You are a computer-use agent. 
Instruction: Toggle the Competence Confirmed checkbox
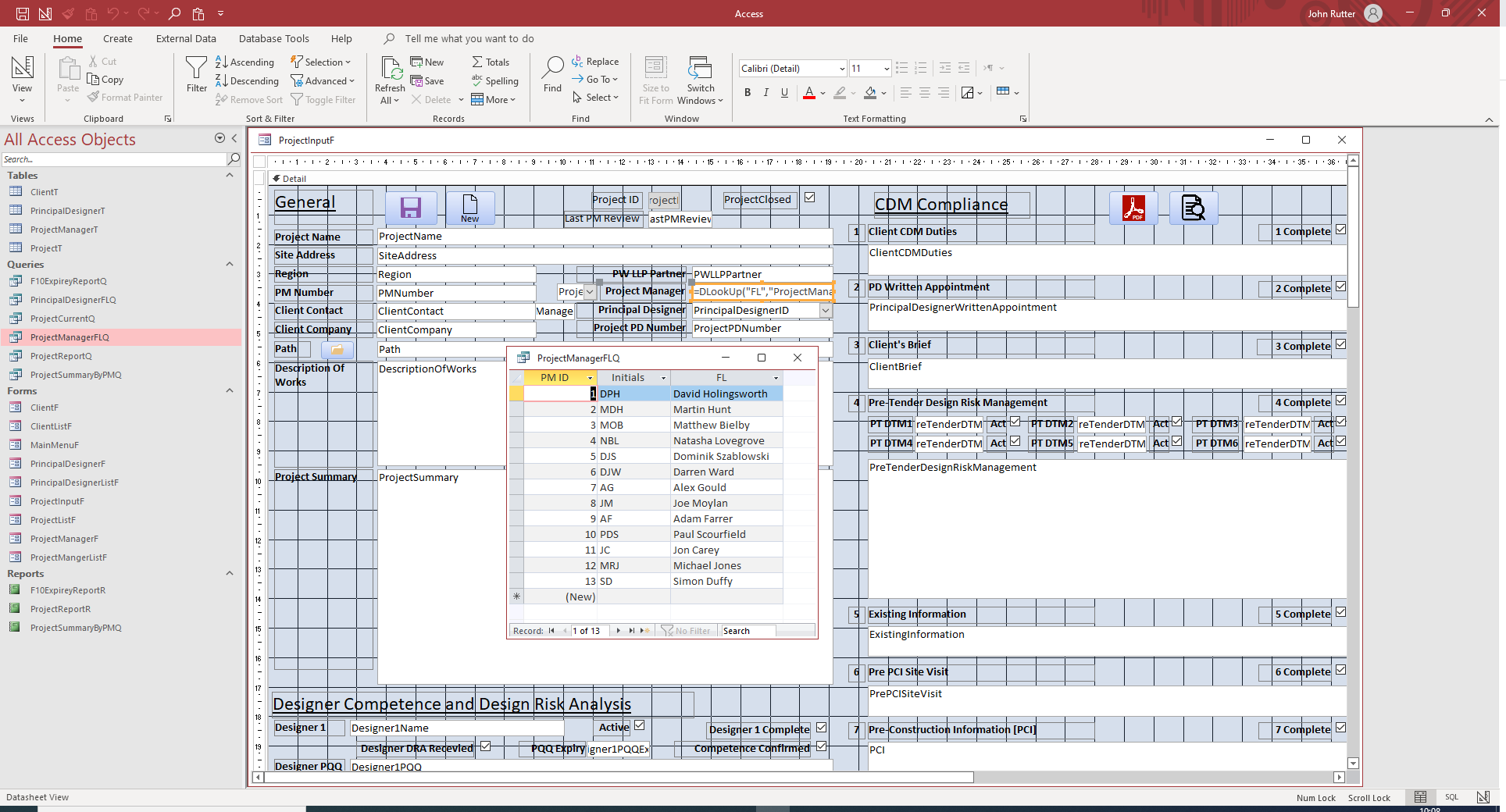click(822, 746)
